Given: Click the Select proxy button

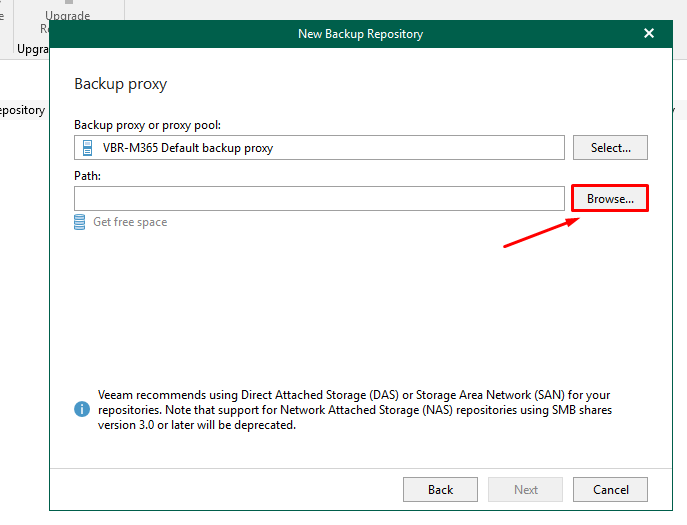Looking at the screenshot, I should pyautogui.click(x=610, y=148).
